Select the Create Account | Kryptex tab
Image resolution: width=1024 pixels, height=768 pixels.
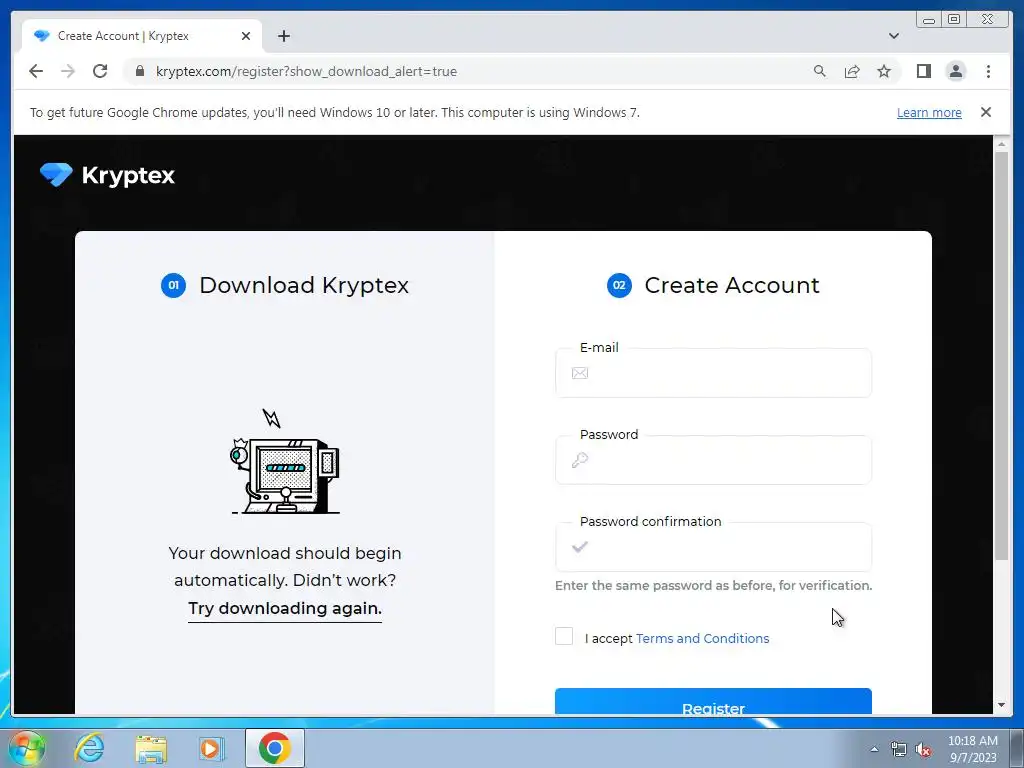click(142, 36)
